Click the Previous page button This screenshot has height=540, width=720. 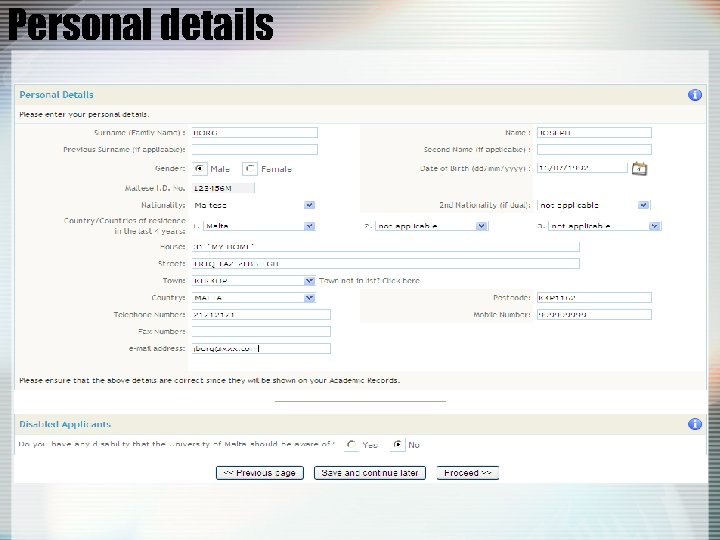(x=260, y=473)
